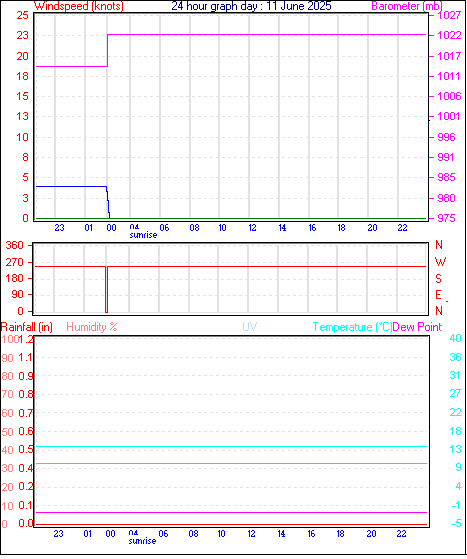Select the 31 temperature scale value

455,375
